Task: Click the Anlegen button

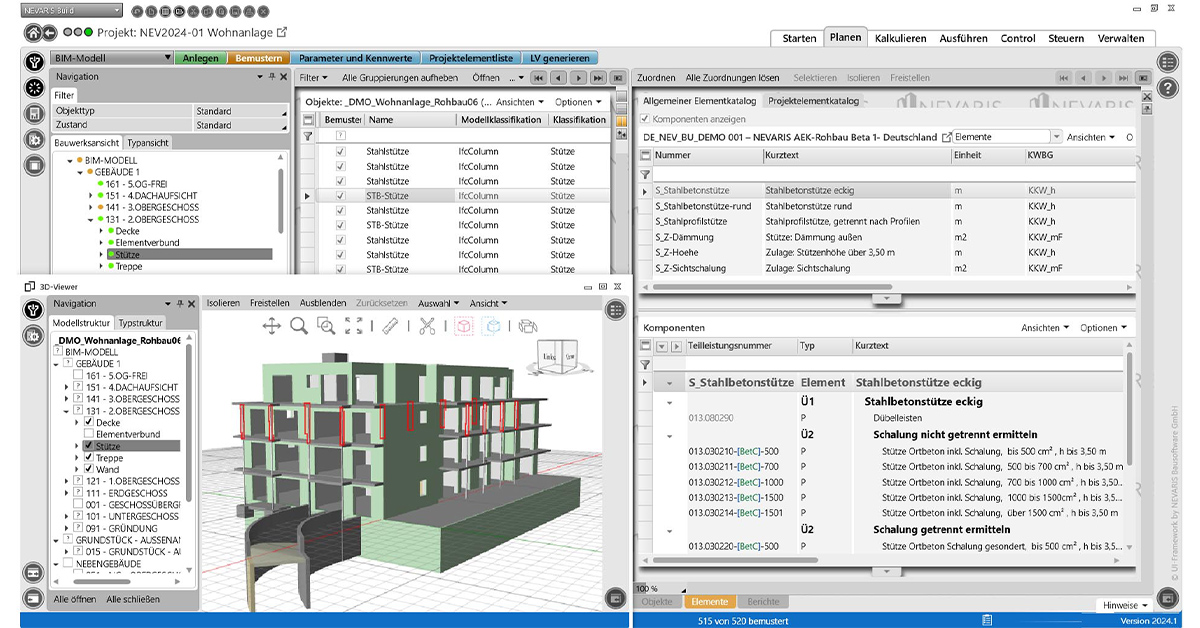Action: (x=201, y=58)
